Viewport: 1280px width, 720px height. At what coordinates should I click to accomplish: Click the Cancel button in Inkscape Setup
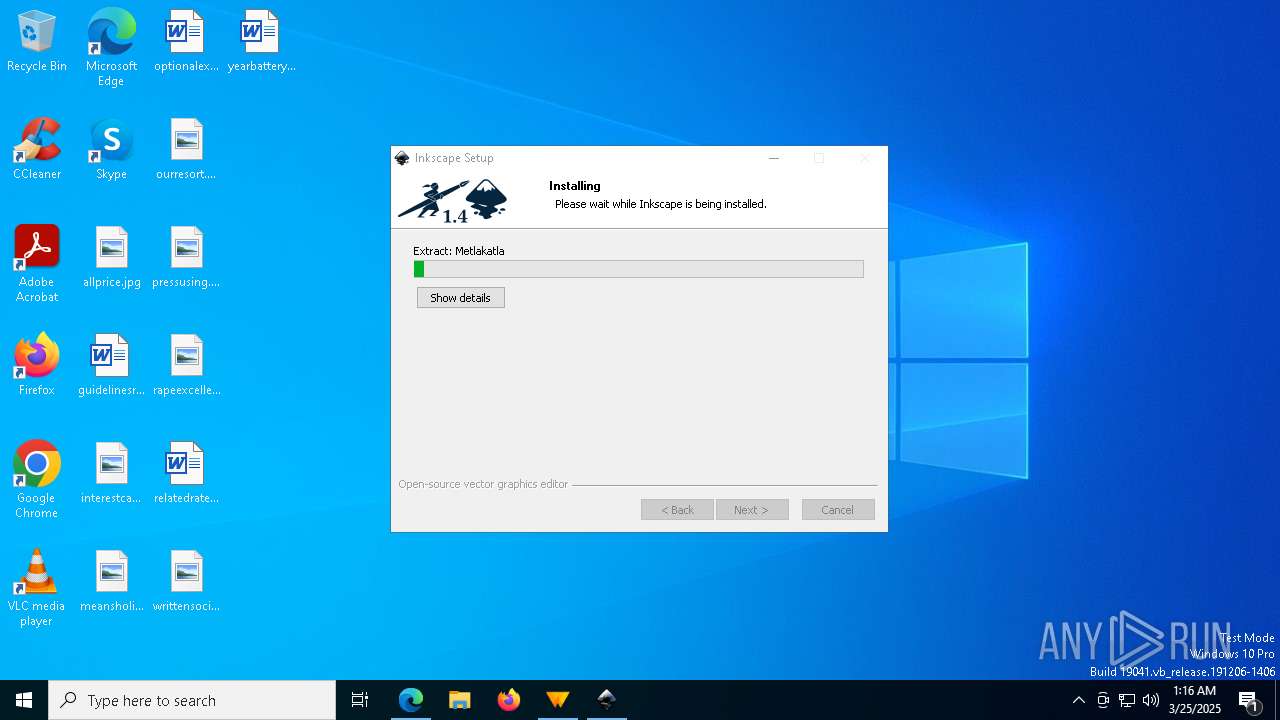(x=838, y=510)
